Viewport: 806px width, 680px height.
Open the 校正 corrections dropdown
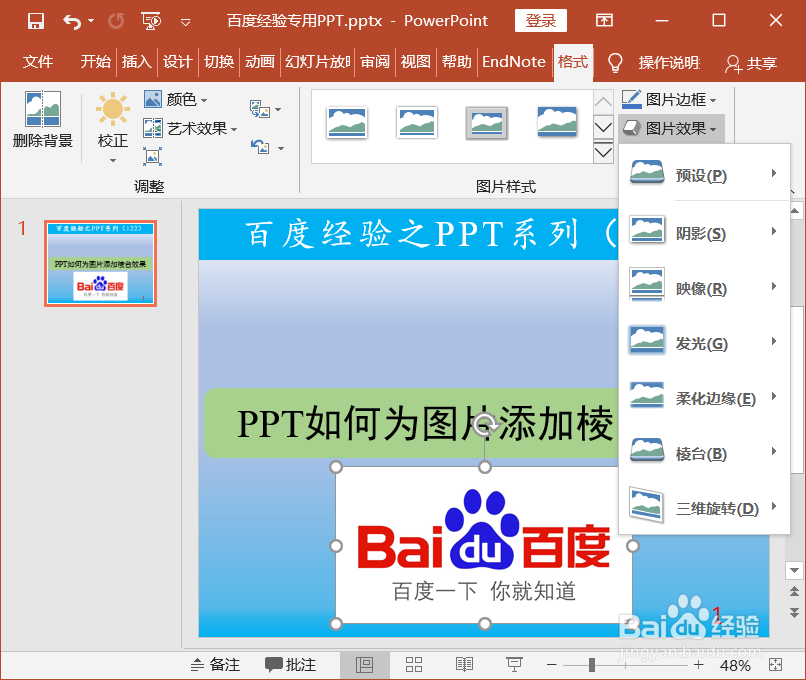point(113,128)
